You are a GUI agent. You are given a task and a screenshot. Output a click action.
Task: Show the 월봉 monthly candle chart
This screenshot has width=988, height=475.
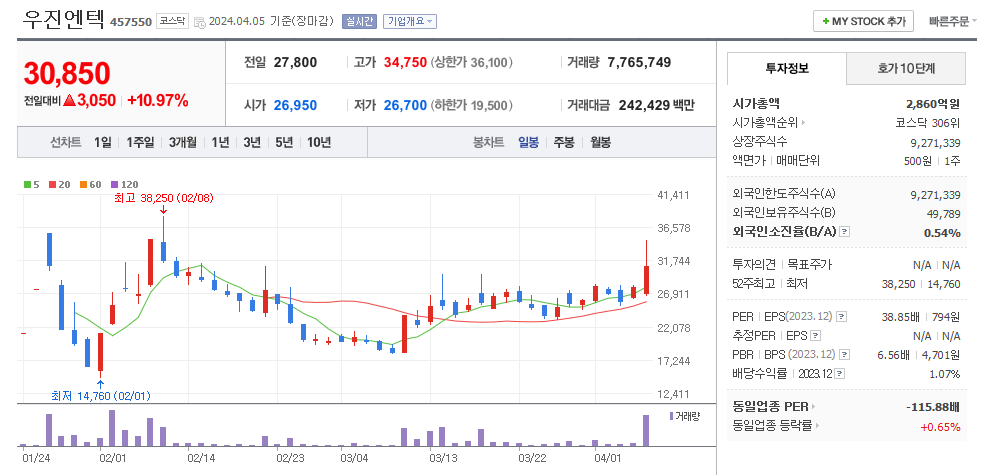point(600,142)
